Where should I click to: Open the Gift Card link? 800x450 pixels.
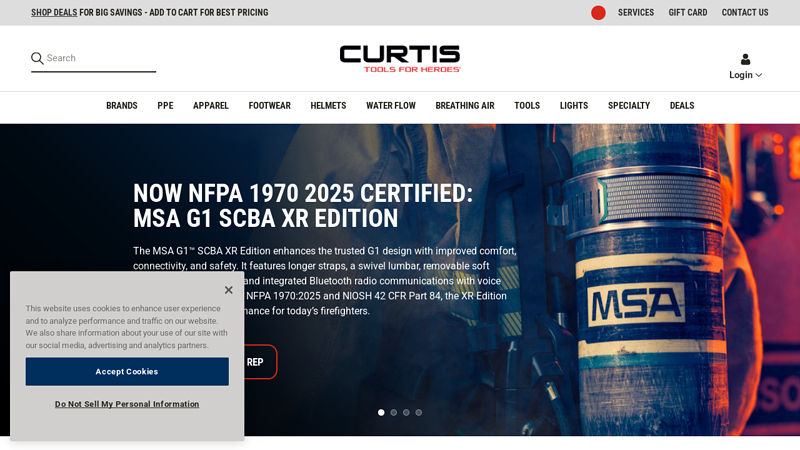point(688,12)
